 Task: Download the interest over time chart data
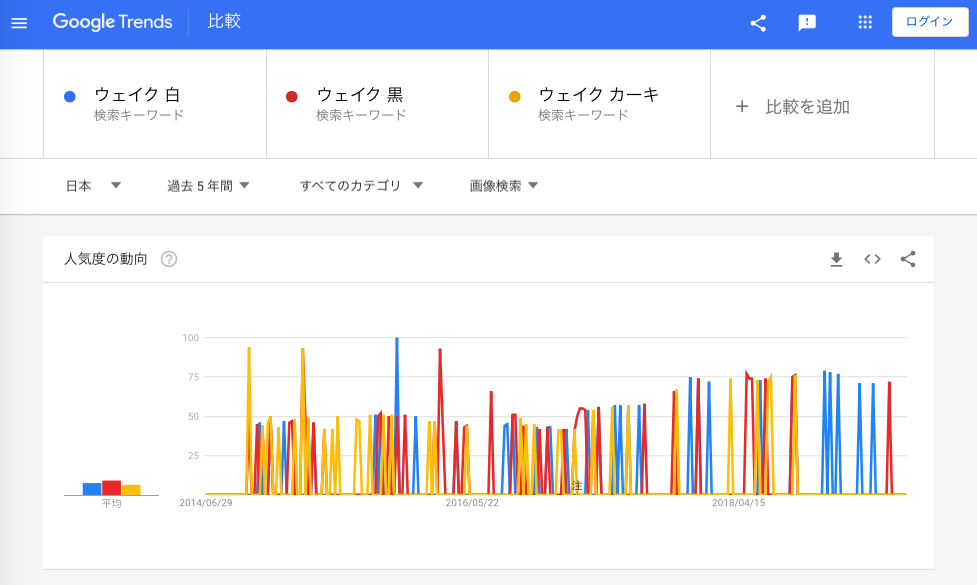pyautogui.click(x=836, y=259)
